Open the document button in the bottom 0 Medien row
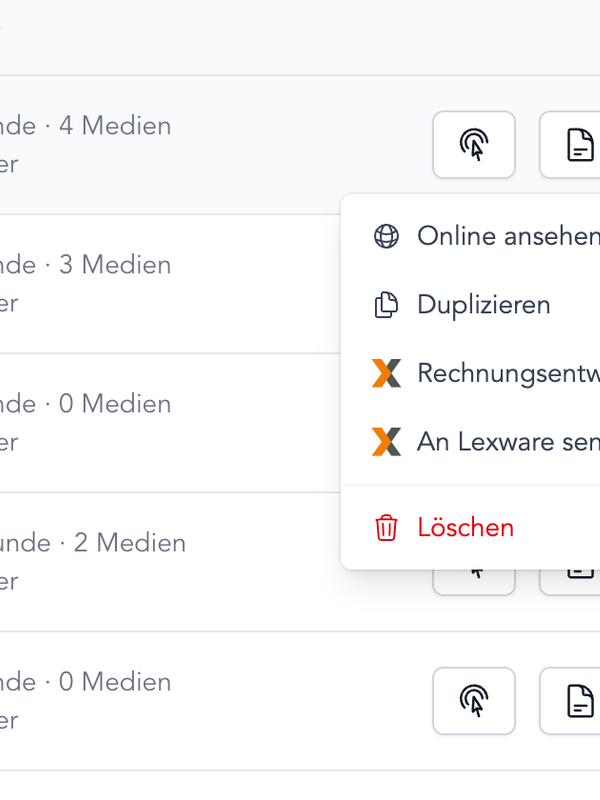 [x=570, y=701]
